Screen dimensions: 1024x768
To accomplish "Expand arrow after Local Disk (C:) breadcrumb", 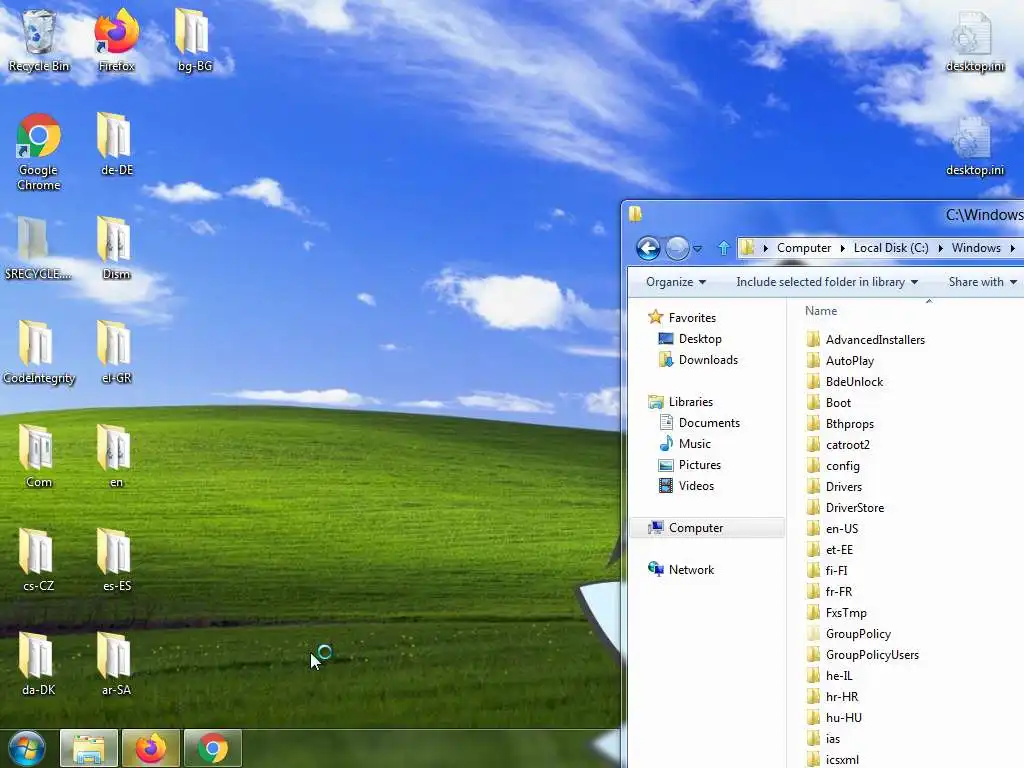I will tap(940, 248).
